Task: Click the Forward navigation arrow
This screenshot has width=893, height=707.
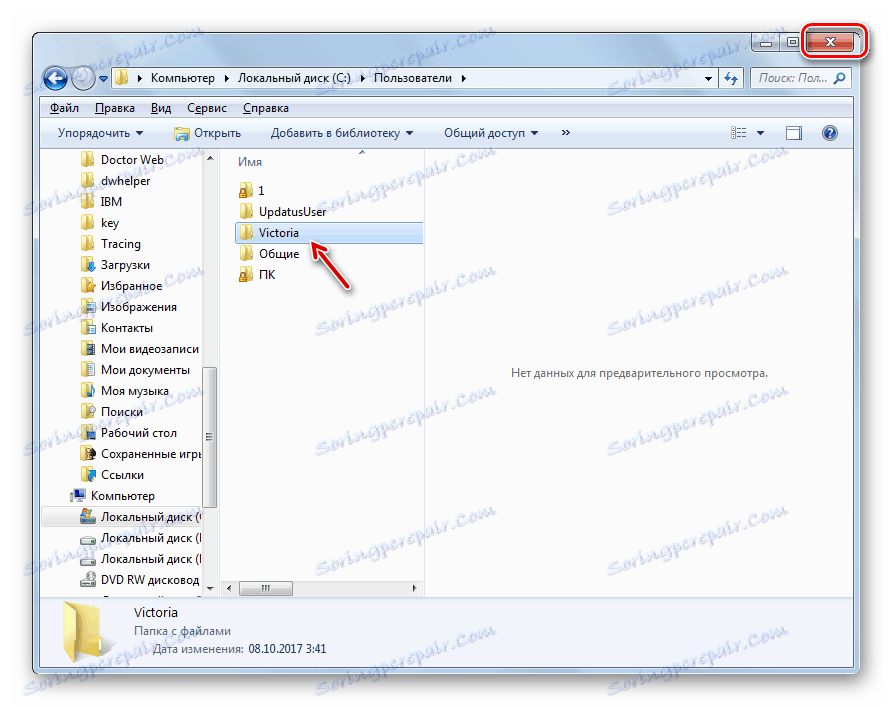Action: 83,79
